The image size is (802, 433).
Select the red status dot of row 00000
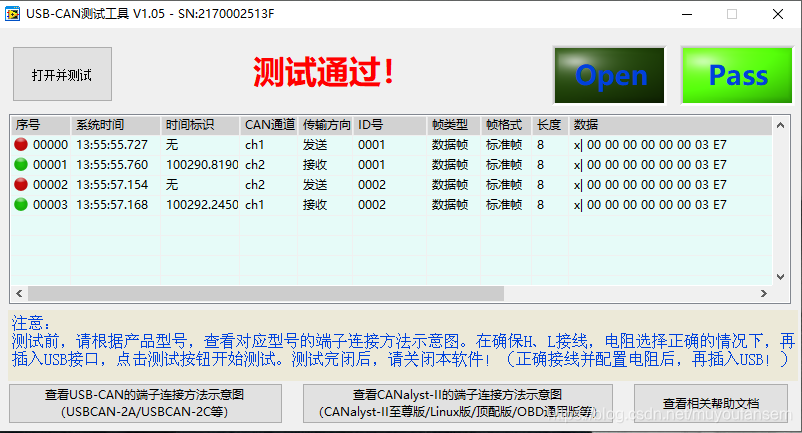click(21, 145)
